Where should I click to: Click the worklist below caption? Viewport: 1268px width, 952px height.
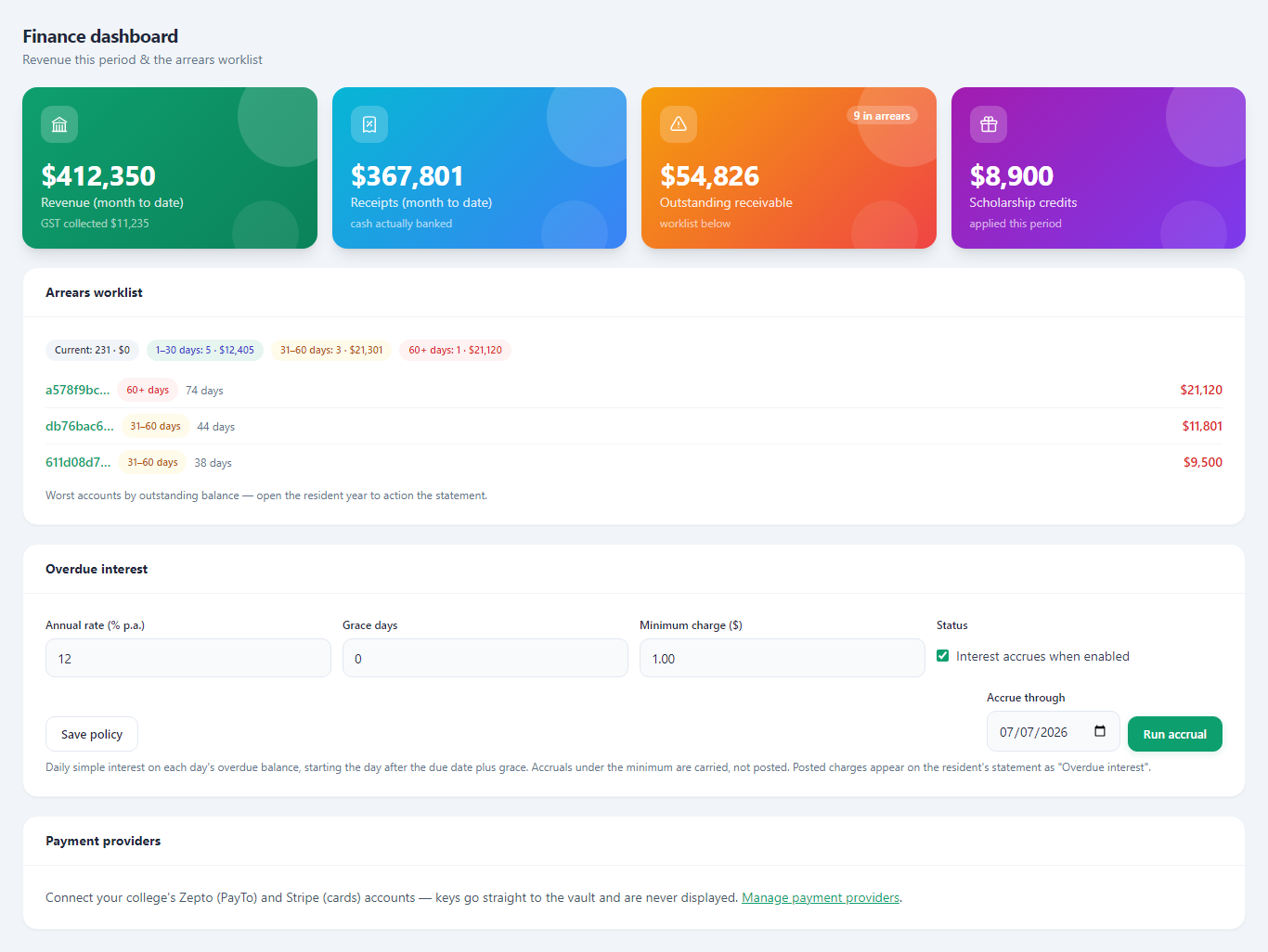695,224
